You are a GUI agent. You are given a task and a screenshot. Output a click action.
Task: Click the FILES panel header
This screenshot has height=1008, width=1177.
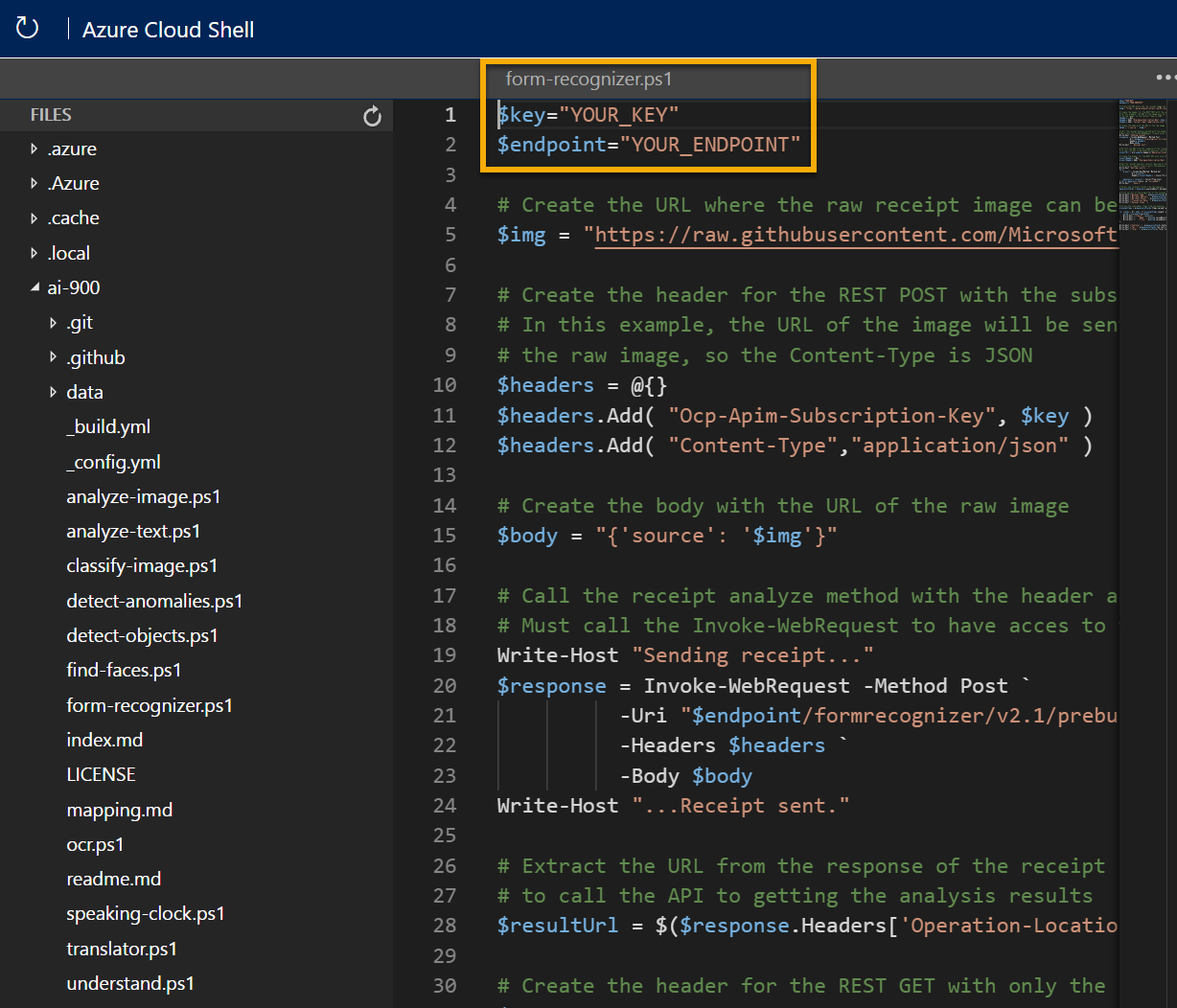point(51,115)
